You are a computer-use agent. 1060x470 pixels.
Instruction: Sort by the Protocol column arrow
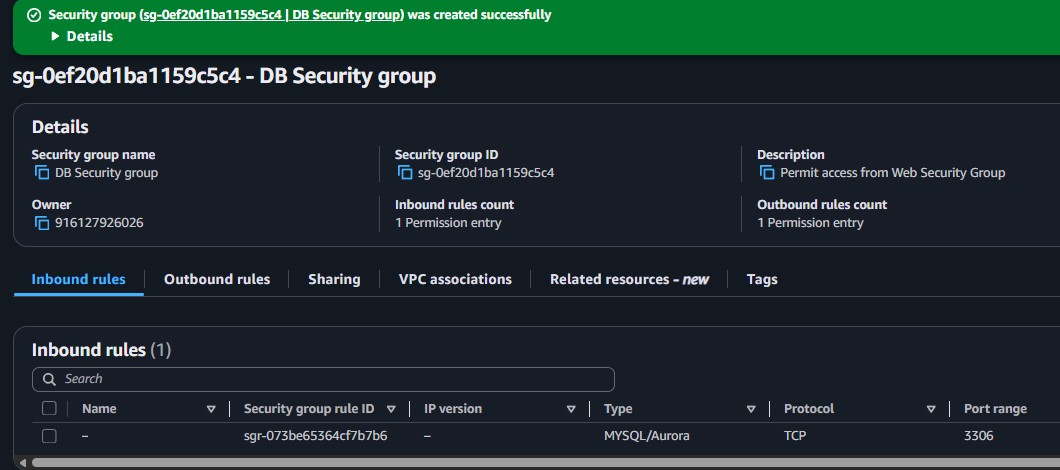pos(931,409)
